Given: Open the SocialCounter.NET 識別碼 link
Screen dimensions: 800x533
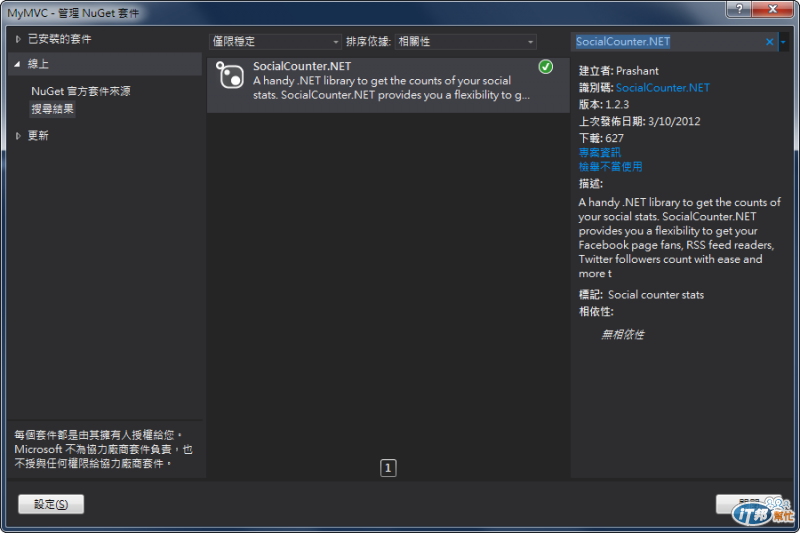Looking at the screenshot, I should [662, 88].
